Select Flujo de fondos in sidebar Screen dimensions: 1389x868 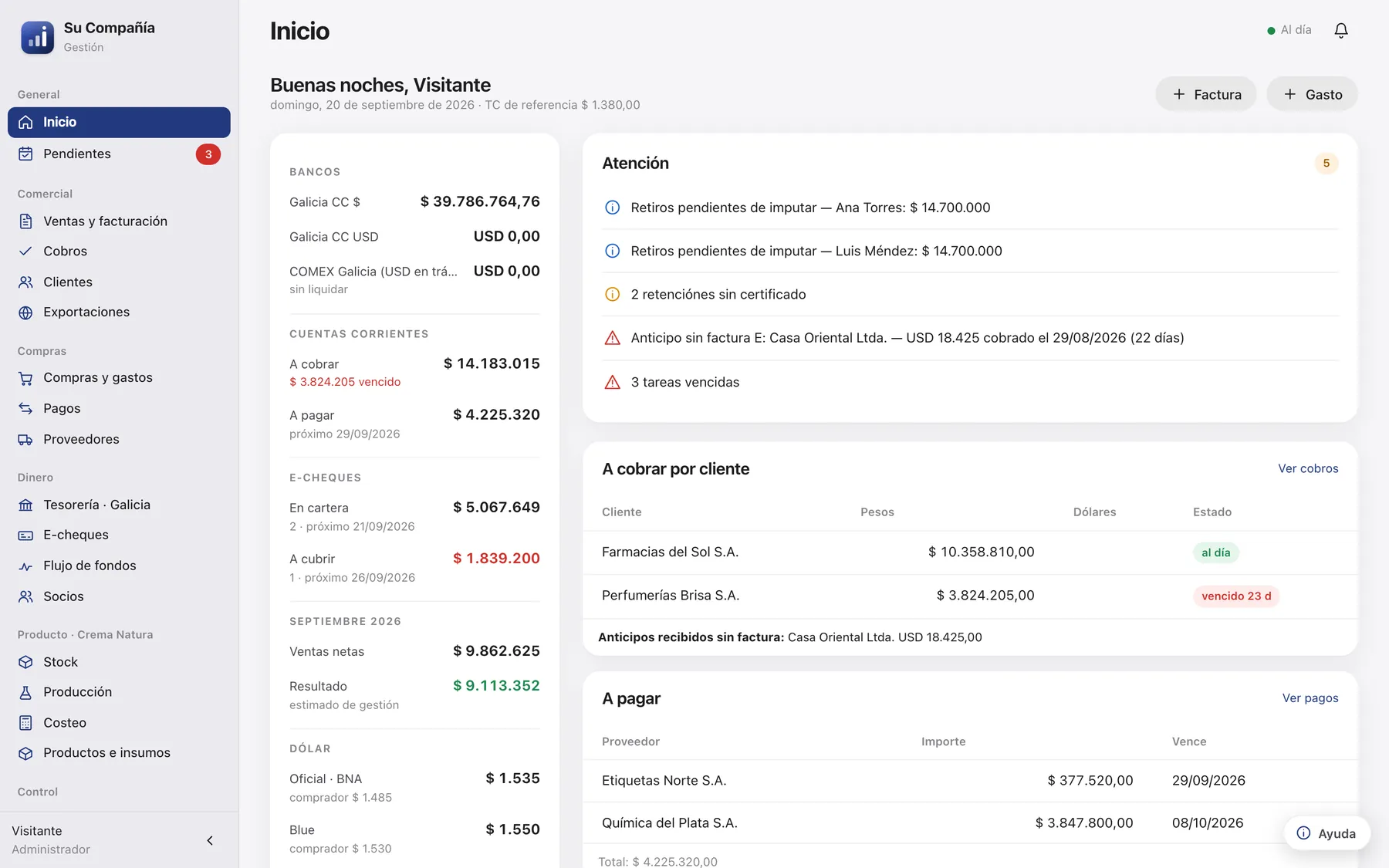click(119, 566)
